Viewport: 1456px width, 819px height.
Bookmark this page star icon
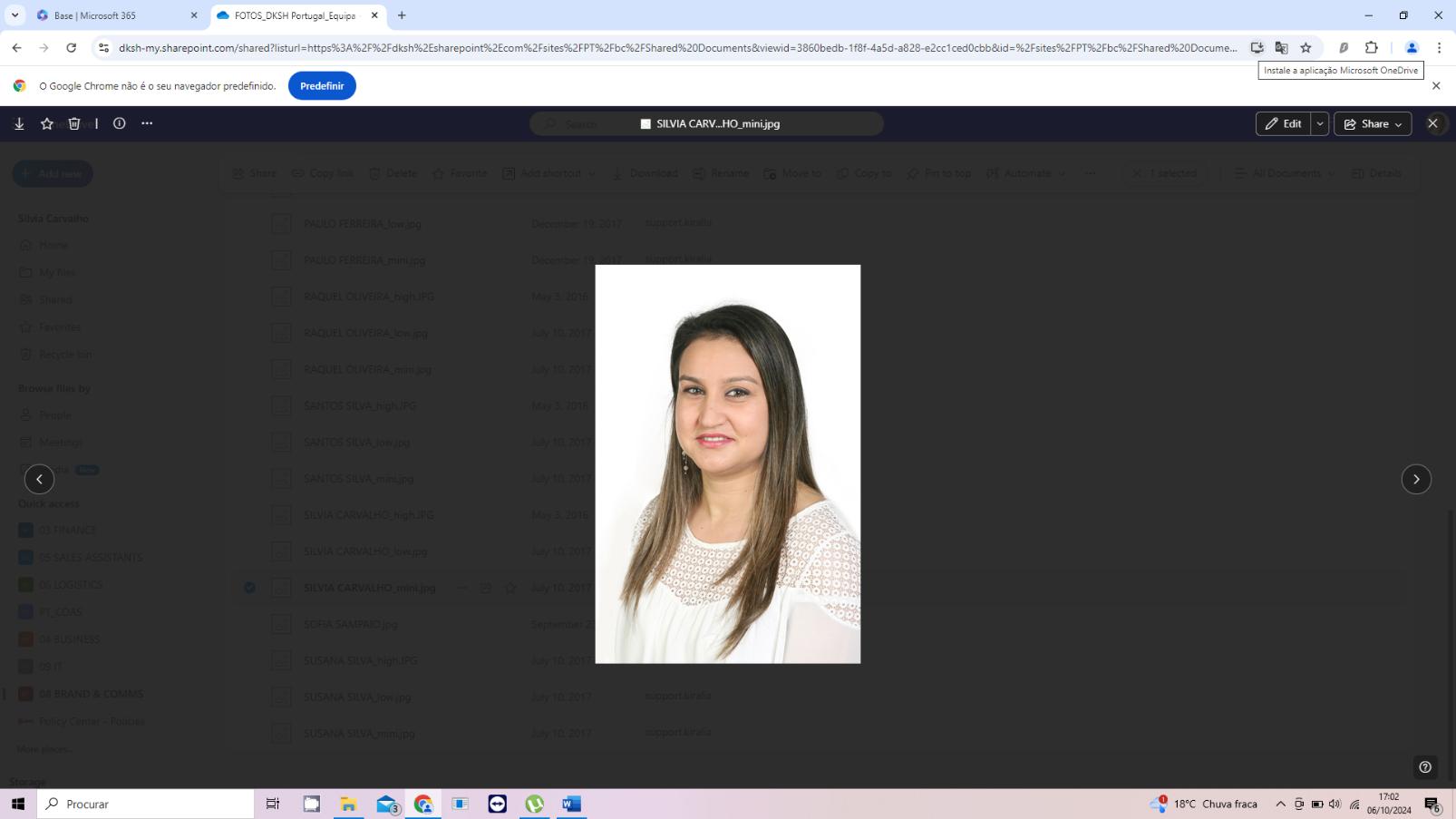[1306, 48]
